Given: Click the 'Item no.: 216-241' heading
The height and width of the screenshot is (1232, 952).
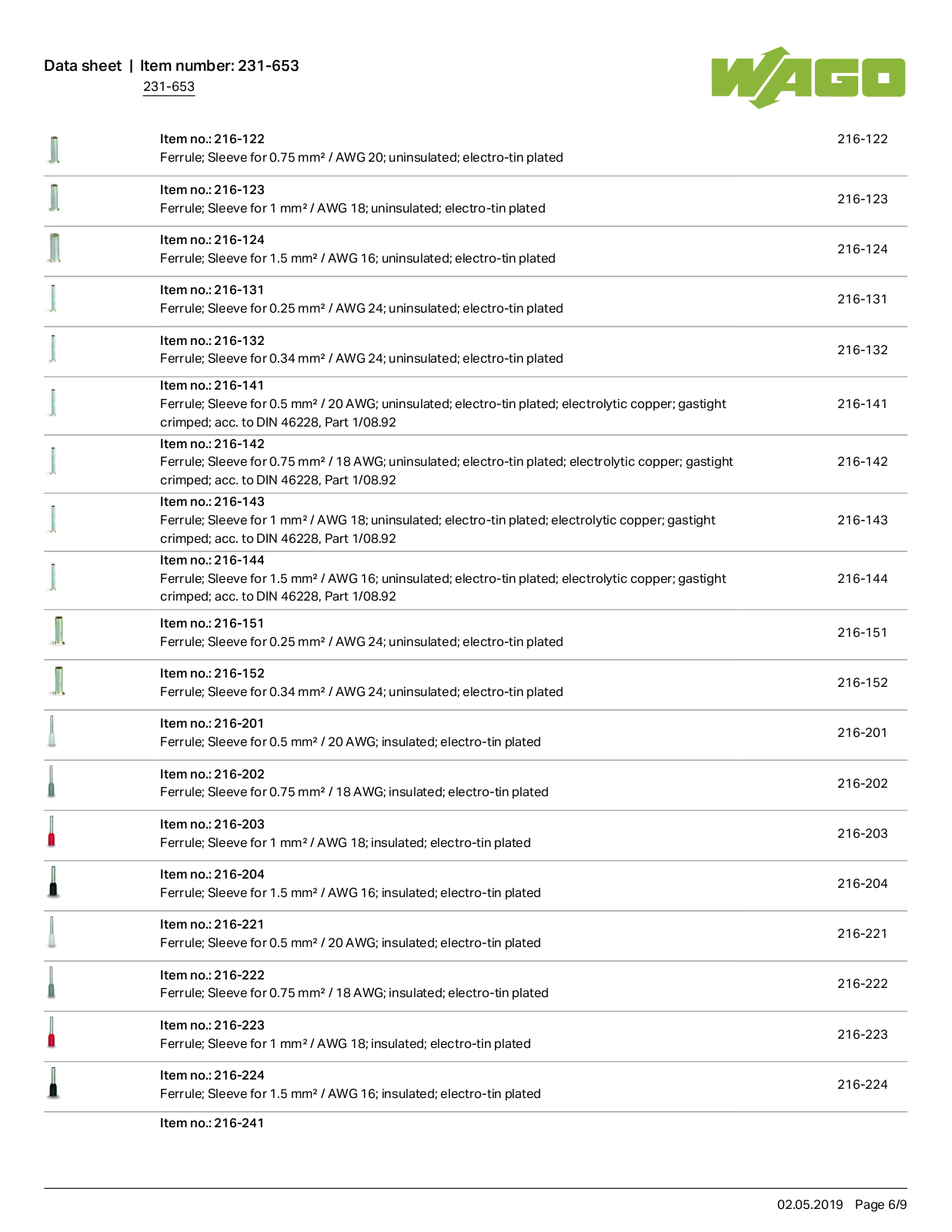Looking at the screenshot, I should pos(212,1123).
